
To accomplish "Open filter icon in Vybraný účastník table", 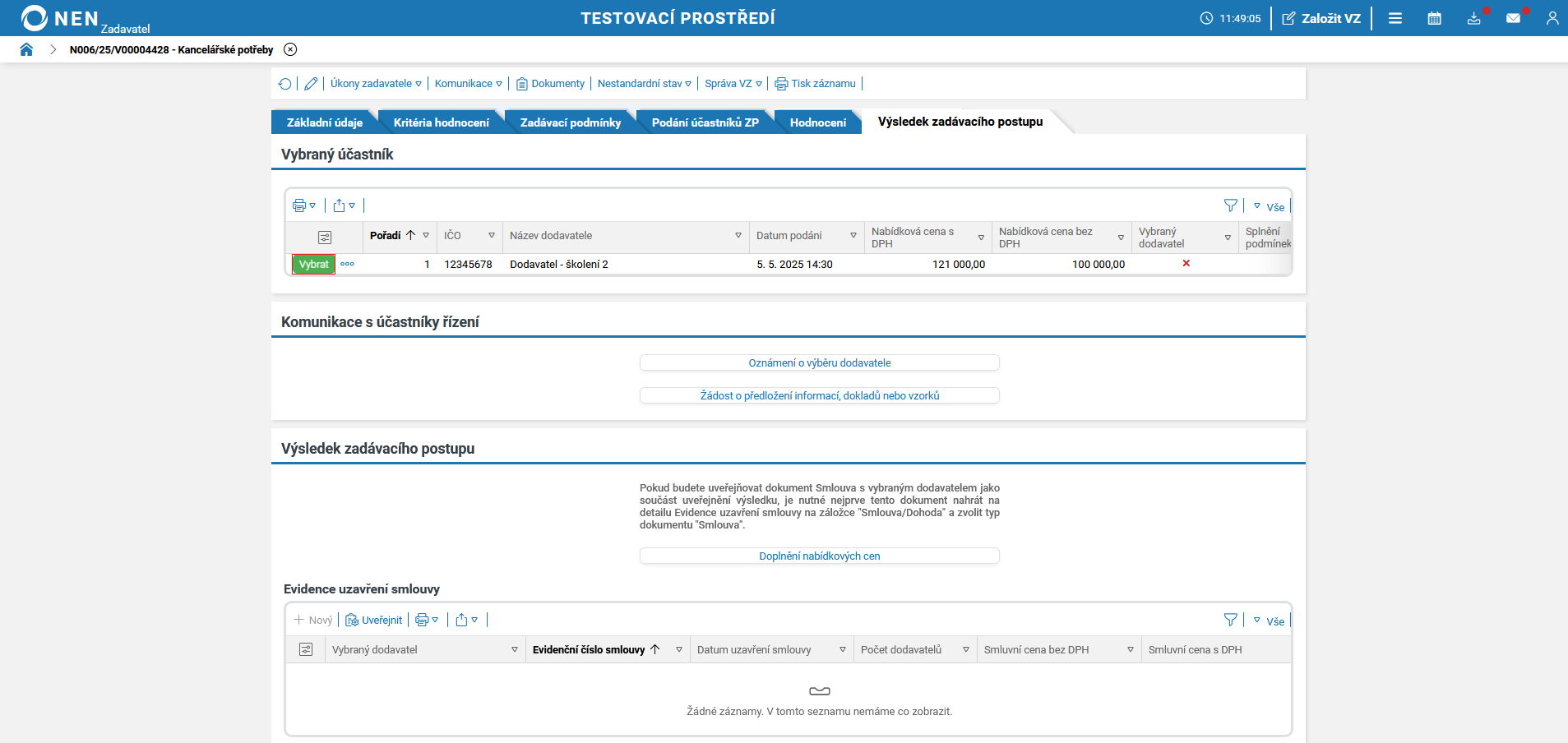I will [x=1230, y=205].
